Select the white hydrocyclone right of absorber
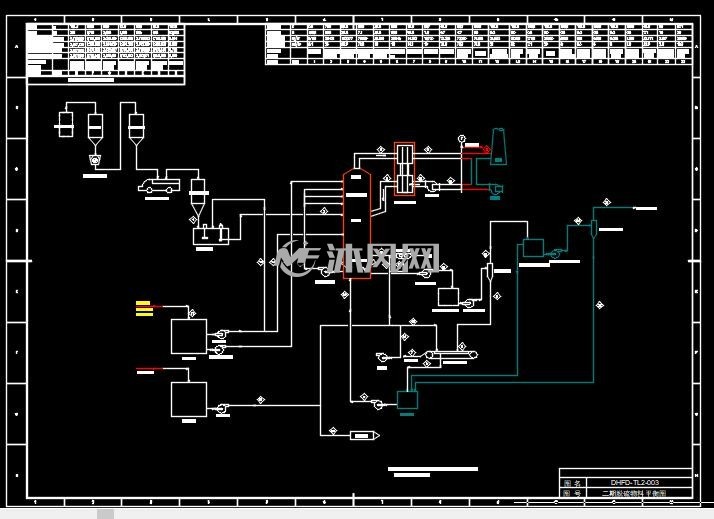Screen dimensions: 714x519 point(489,271)
